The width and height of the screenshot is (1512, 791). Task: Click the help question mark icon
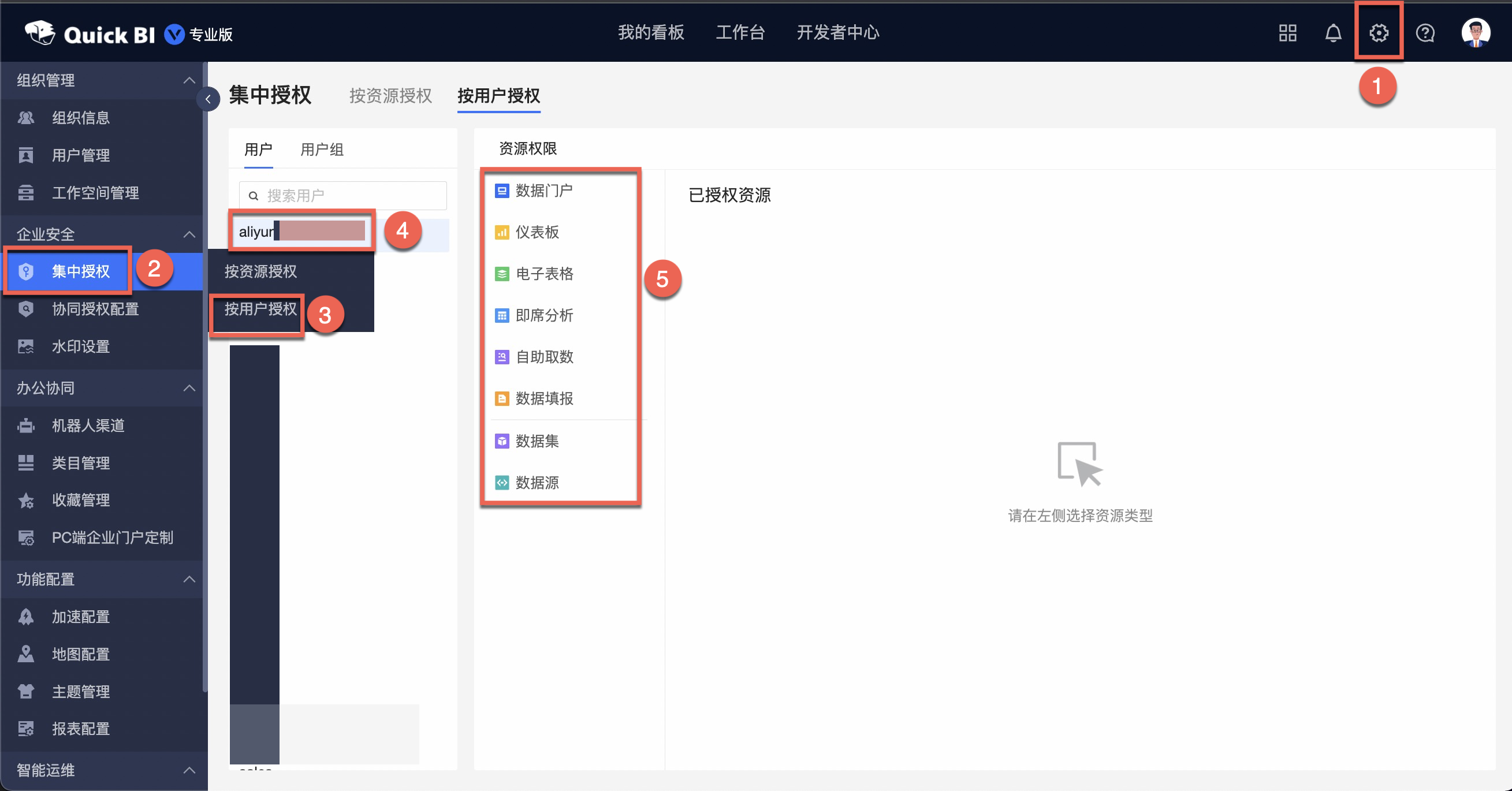1425,33
